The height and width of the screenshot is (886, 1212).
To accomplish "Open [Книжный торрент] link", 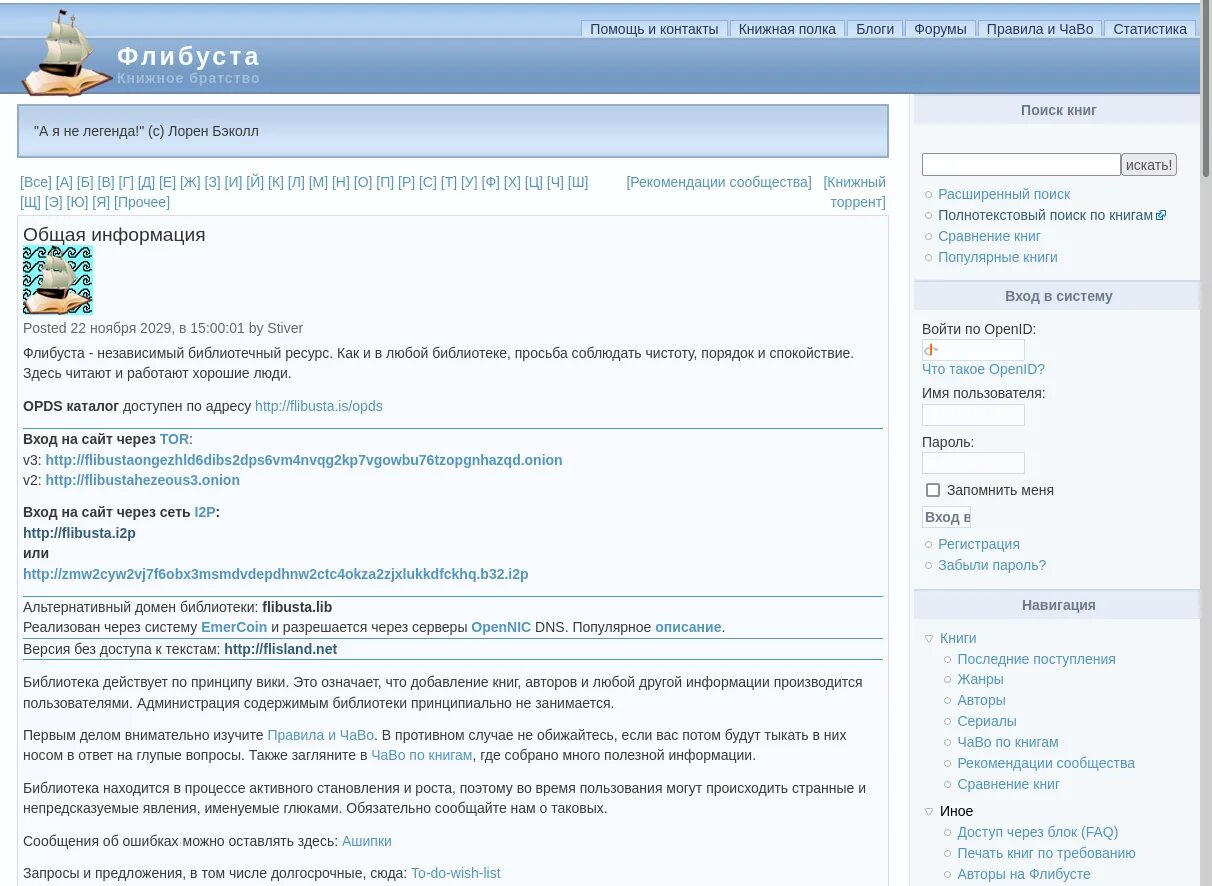I will [x=855, y=192].
